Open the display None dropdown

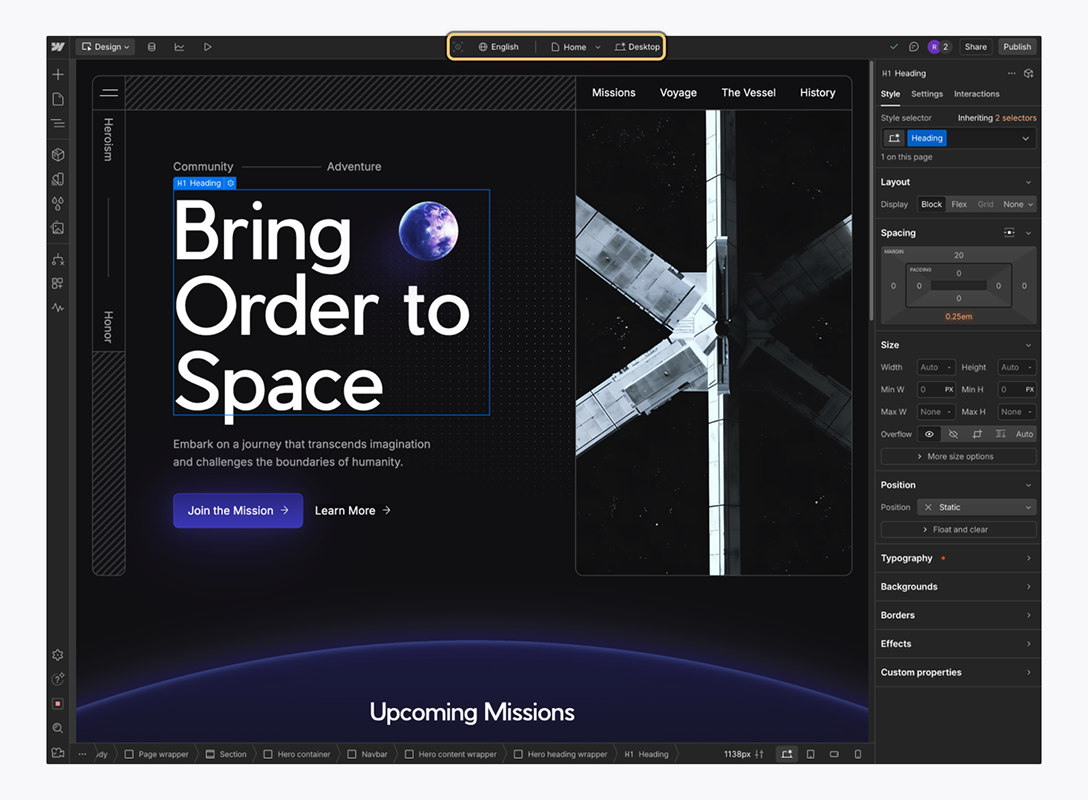(1017, 204)
